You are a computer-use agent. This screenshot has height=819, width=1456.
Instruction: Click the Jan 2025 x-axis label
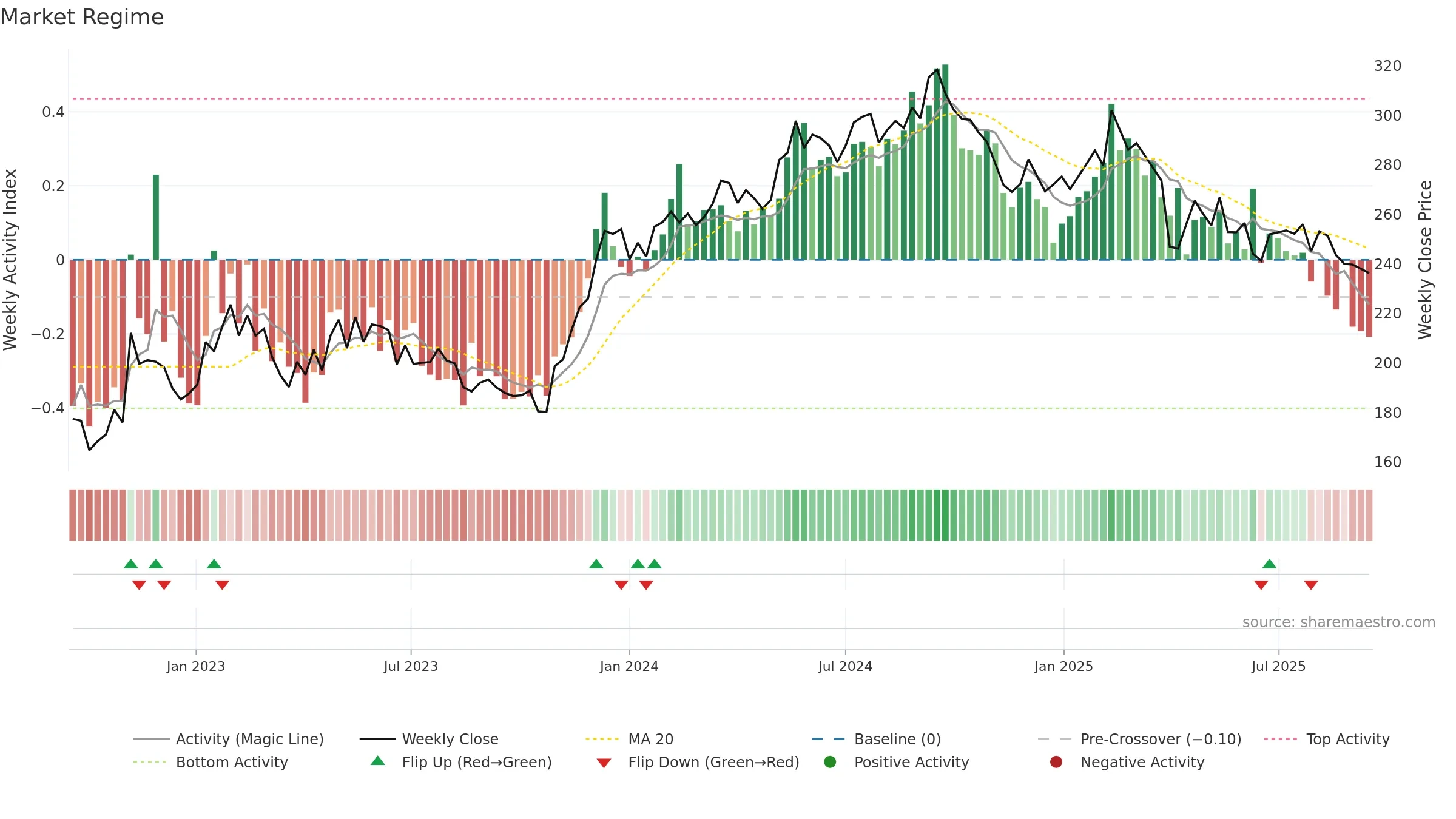(1063, 666)
